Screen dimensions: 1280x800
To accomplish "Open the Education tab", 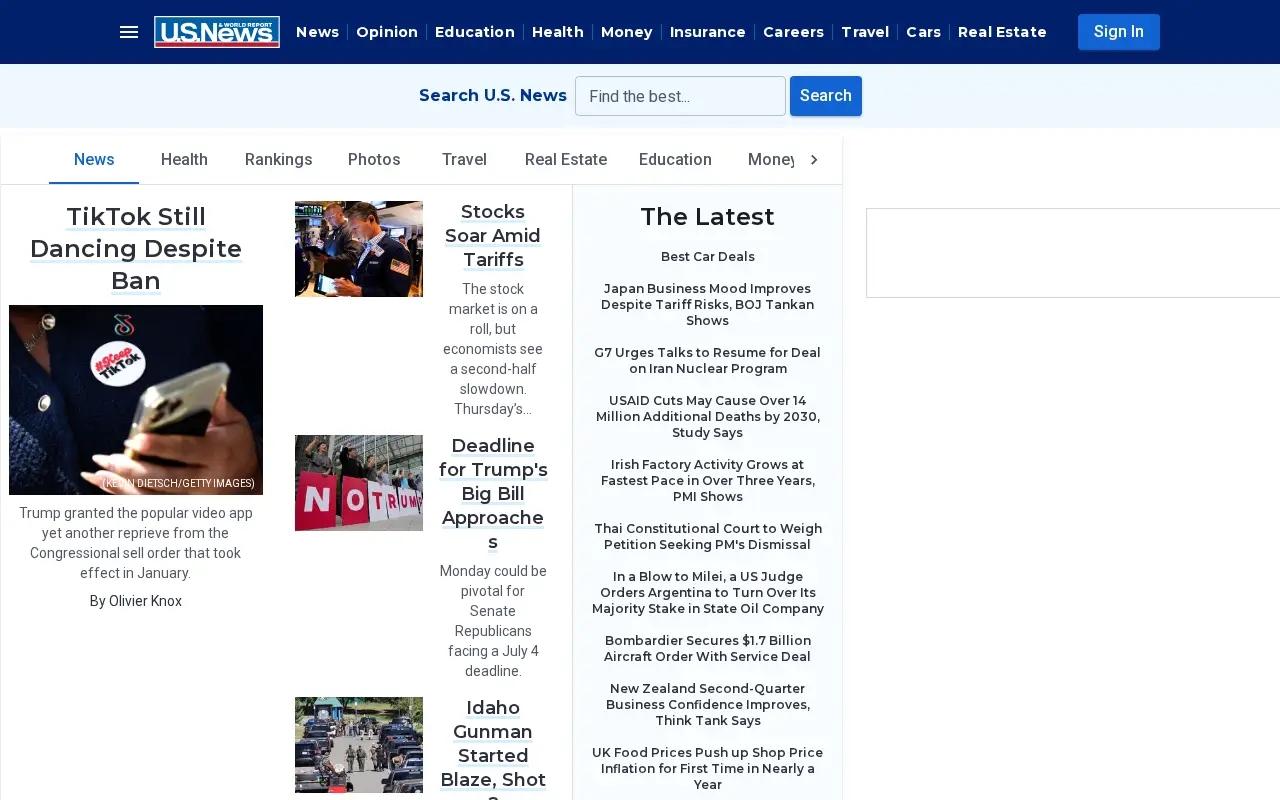I will (x=675, y=160).
